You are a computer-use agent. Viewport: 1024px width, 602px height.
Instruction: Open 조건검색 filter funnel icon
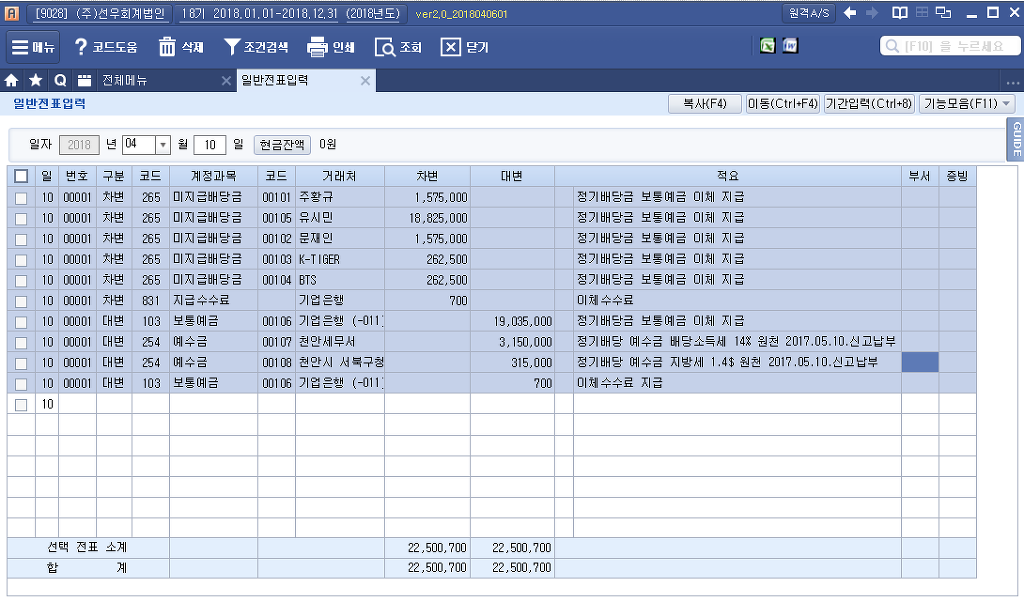coord(232,47)
